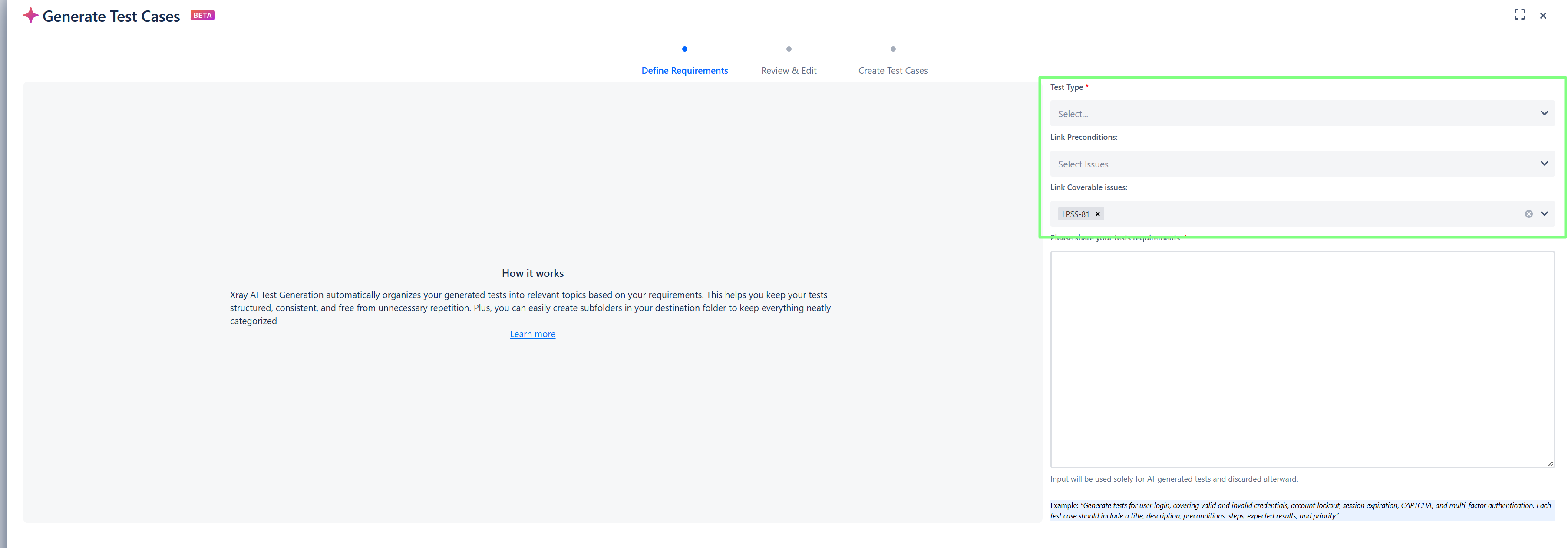Go to Define Requirements step label
1568x548 pixels.
click(x=684, y=71)
